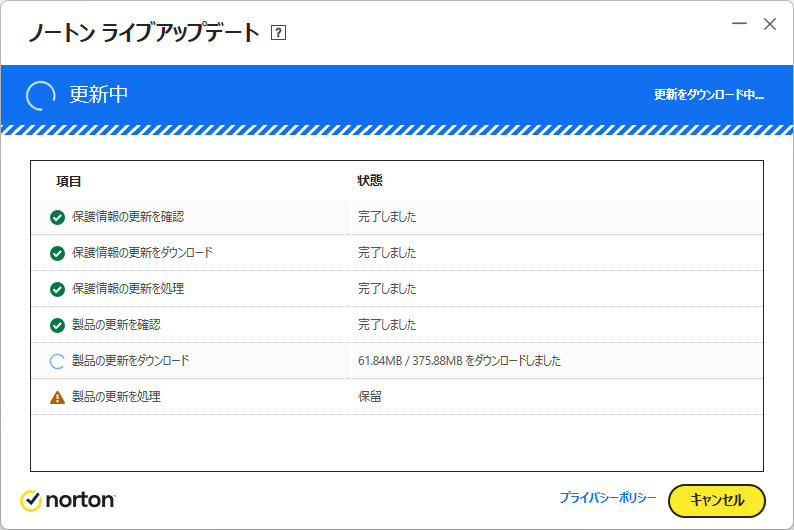
Task: Click the 保留 status text
Action: (x=370, y=396)
